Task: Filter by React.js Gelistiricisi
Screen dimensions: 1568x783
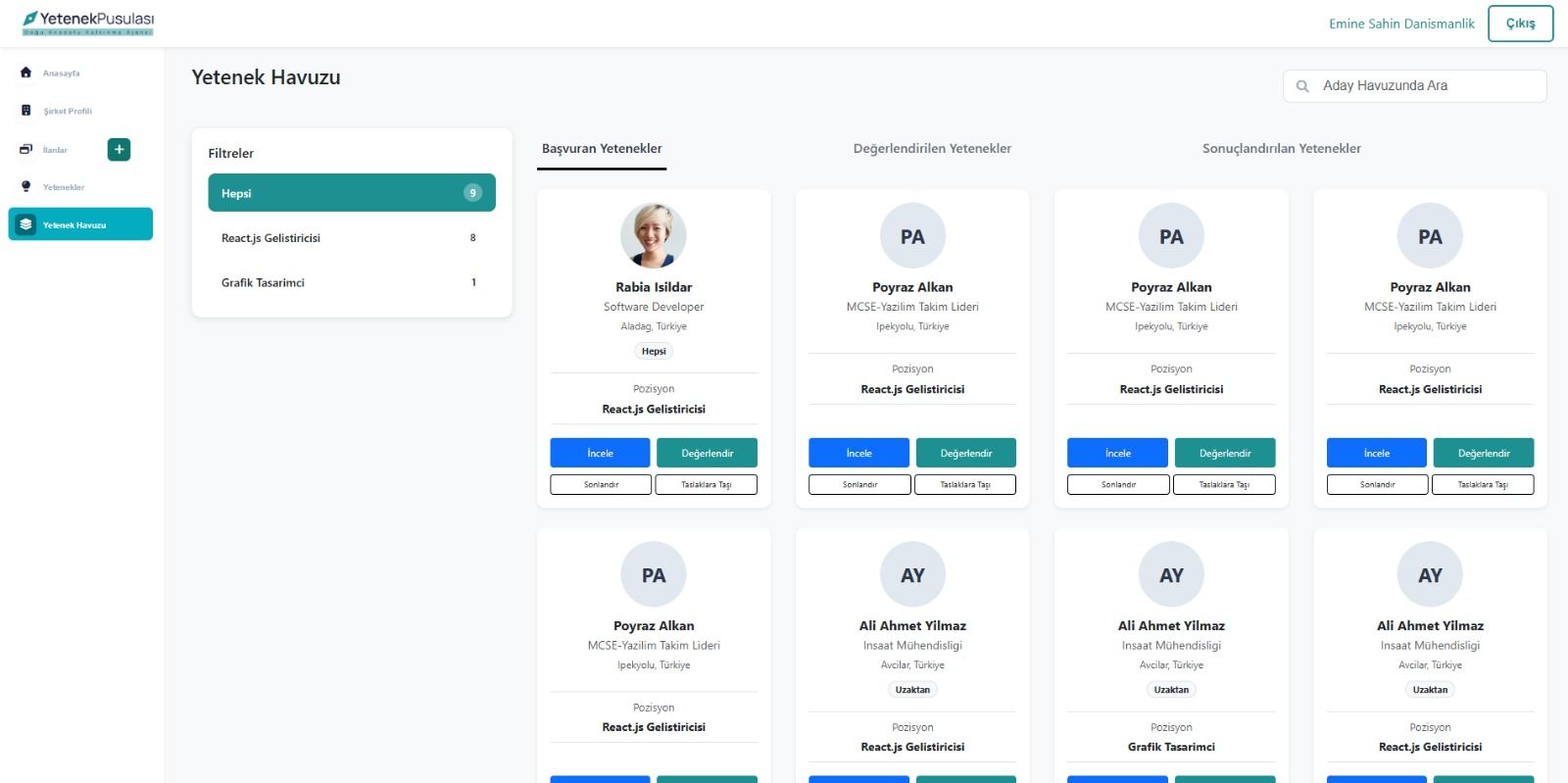Action: pyautogui.click(x=351, y=238)
